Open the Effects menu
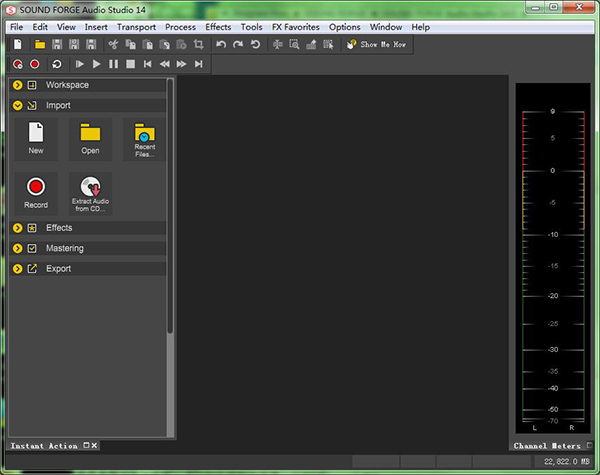 pyautogui.click(x=218, y=27)
